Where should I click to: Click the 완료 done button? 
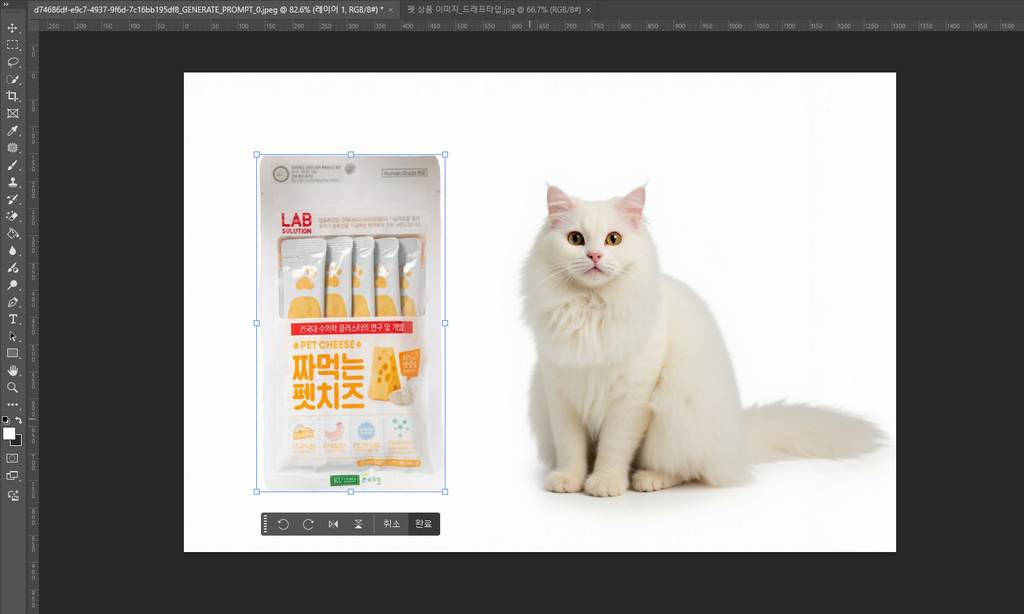(423, 524)
